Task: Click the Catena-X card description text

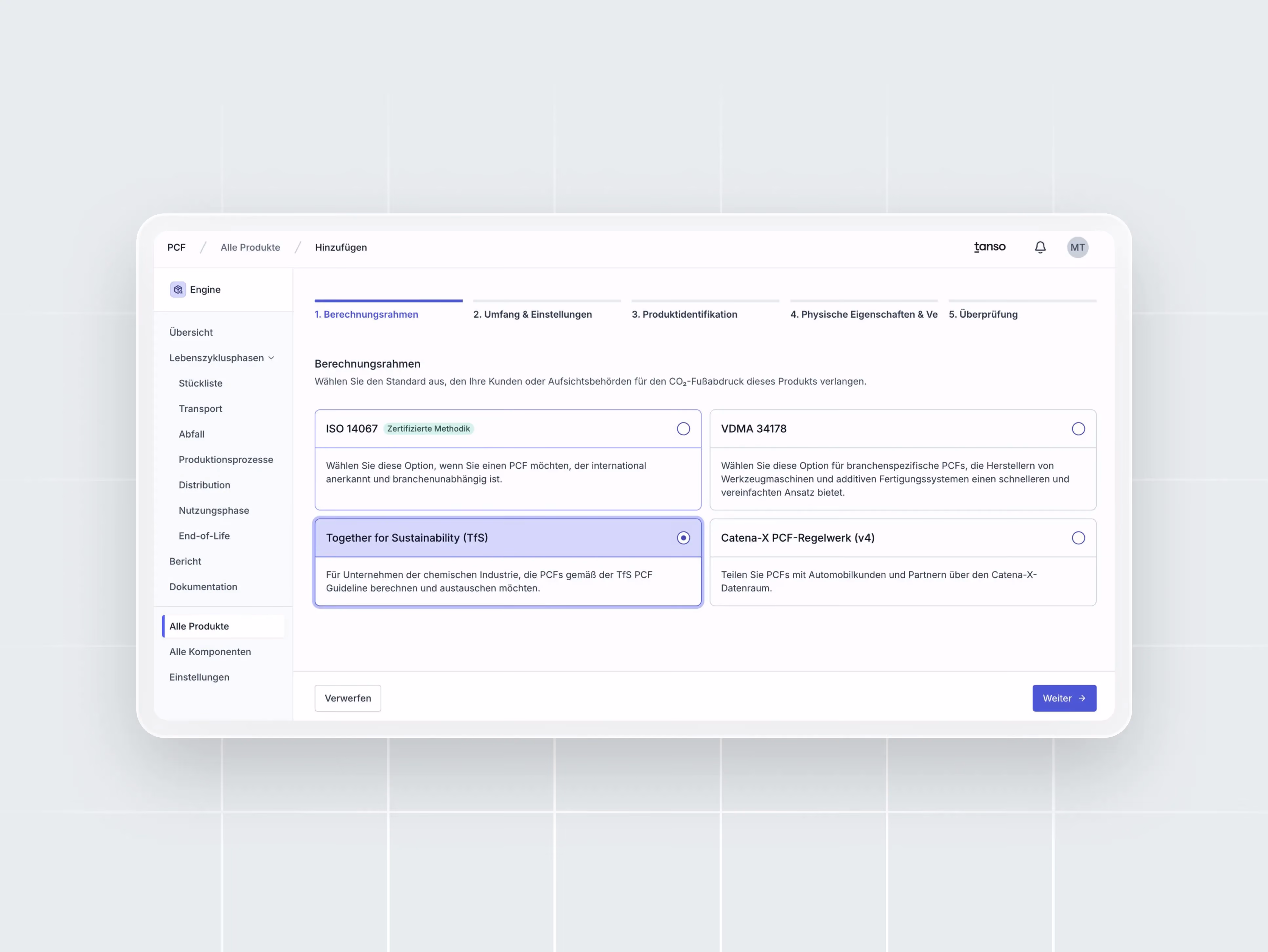Action: (x=879, y=581)
